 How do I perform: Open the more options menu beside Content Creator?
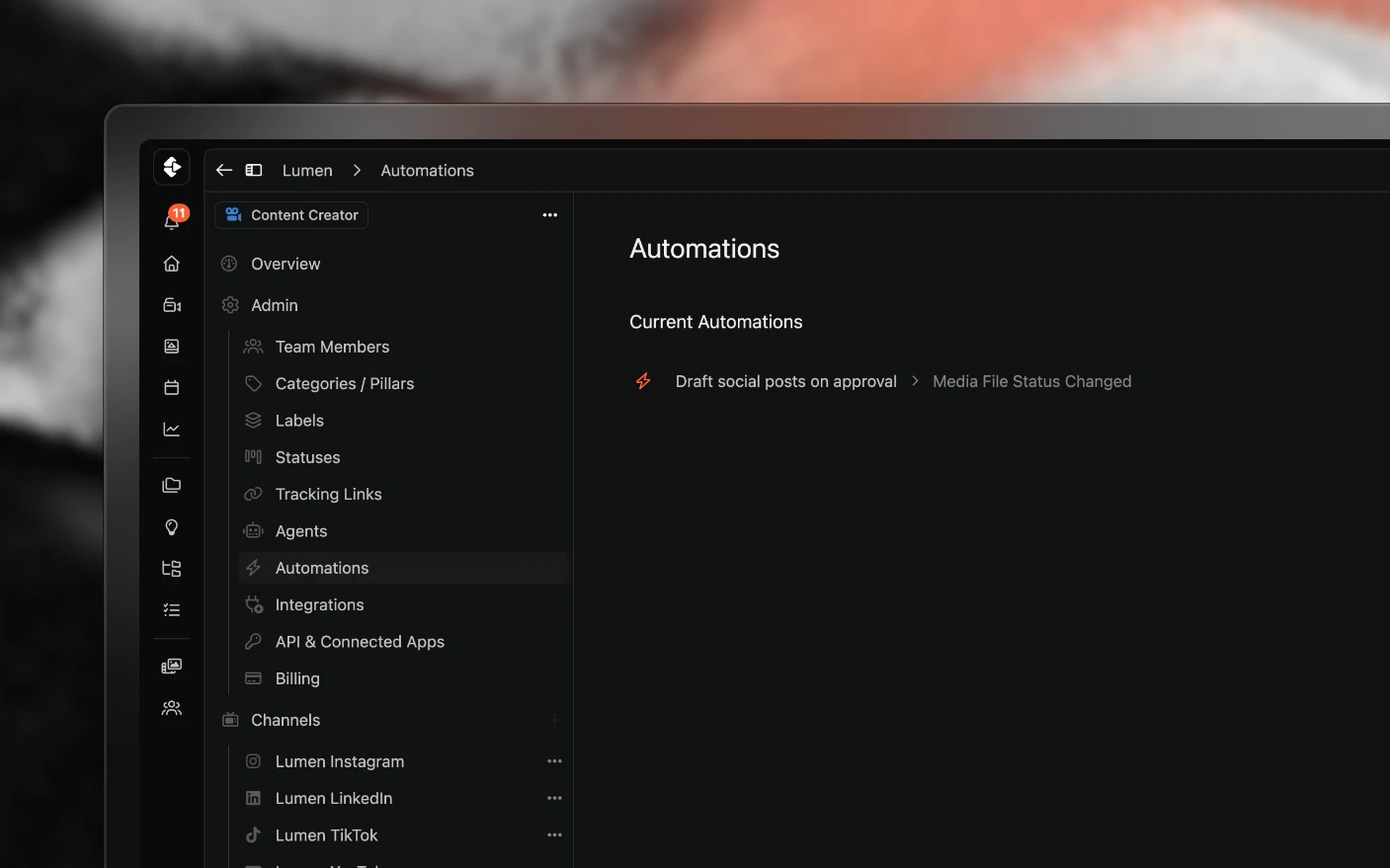point(550,215)
